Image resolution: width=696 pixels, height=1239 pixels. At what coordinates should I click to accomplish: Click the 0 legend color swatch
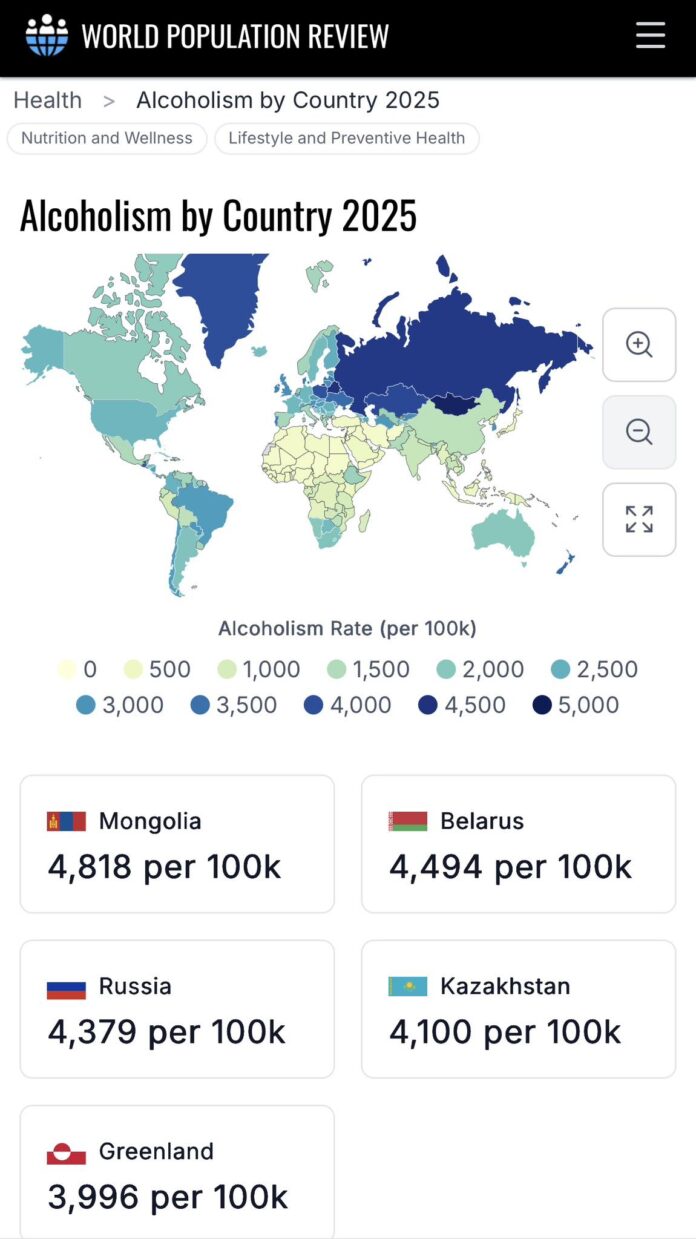pyautogui.click(x=67, y=670)
